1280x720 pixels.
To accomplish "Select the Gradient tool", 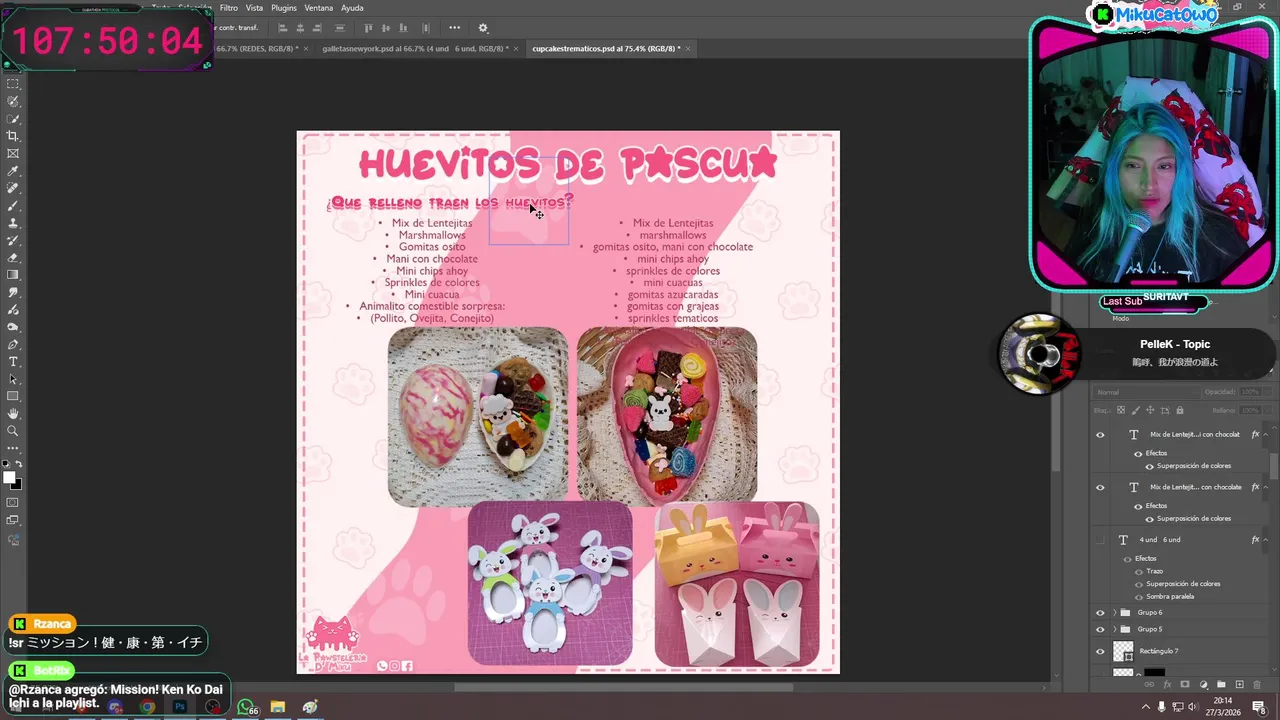I will 13,275.
